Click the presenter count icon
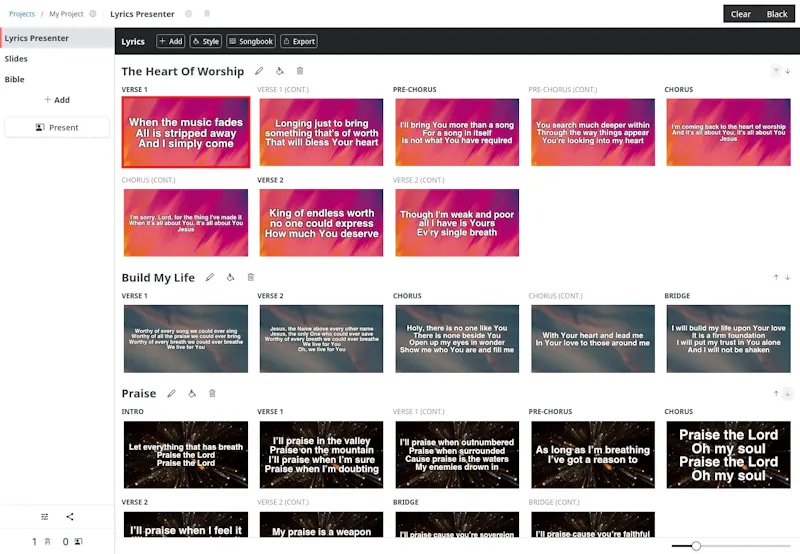The width and height of the screenshot is (800, 554). coord(78,541)
